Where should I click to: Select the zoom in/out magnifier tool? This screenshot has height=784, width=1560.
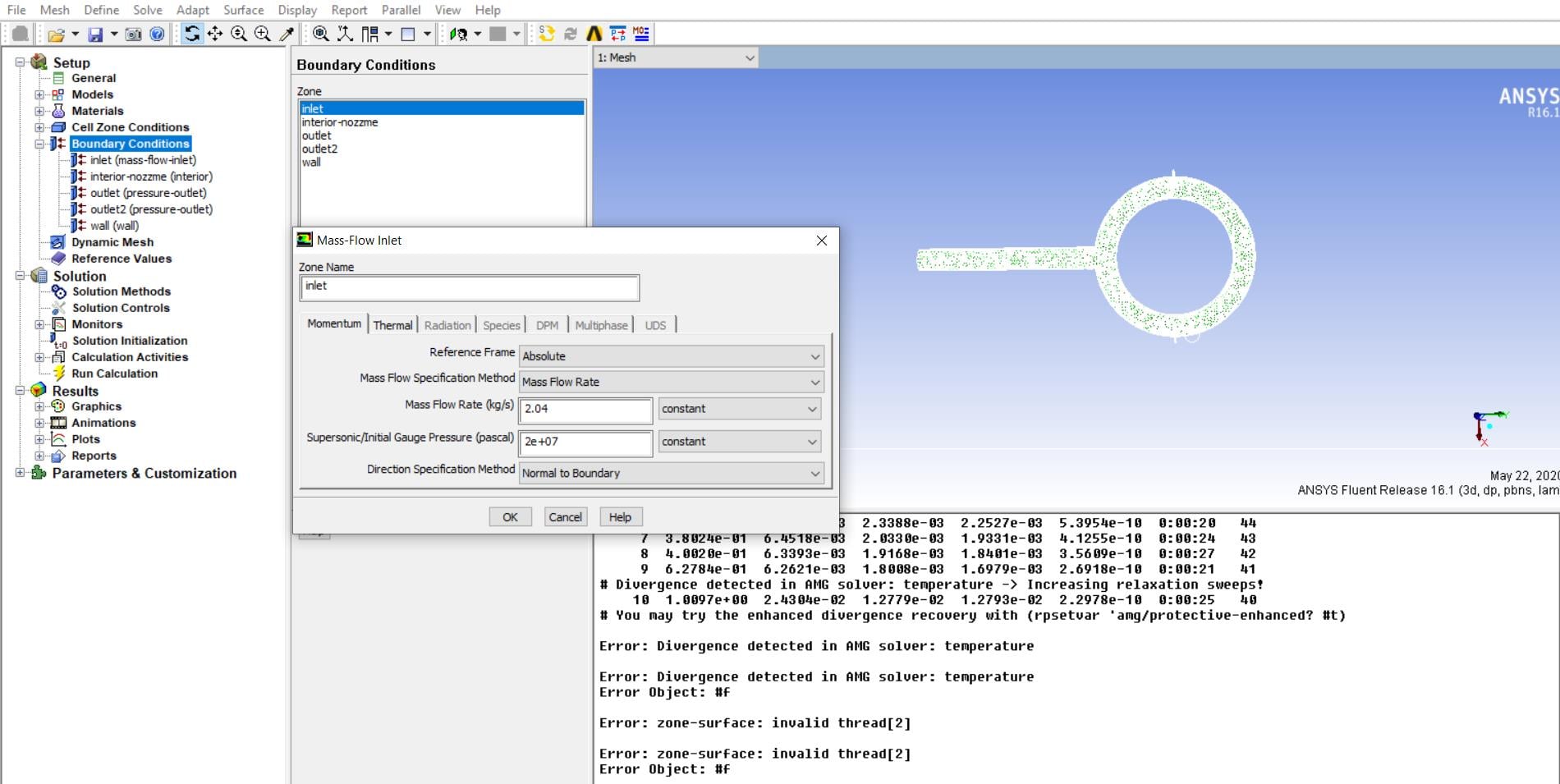(x=239, y=34)
